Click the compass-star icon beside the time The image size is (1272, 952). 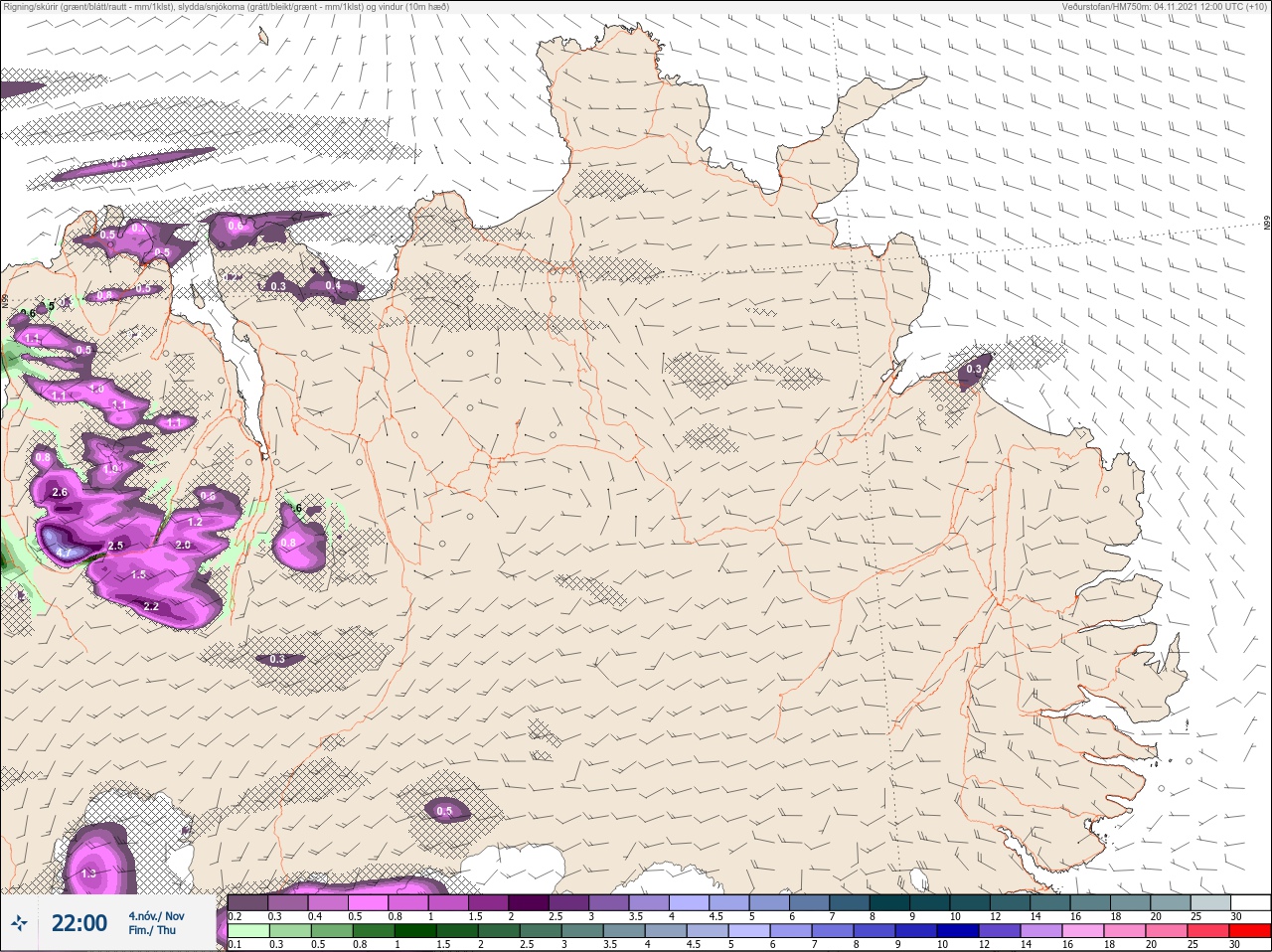[x=19, y=923]
